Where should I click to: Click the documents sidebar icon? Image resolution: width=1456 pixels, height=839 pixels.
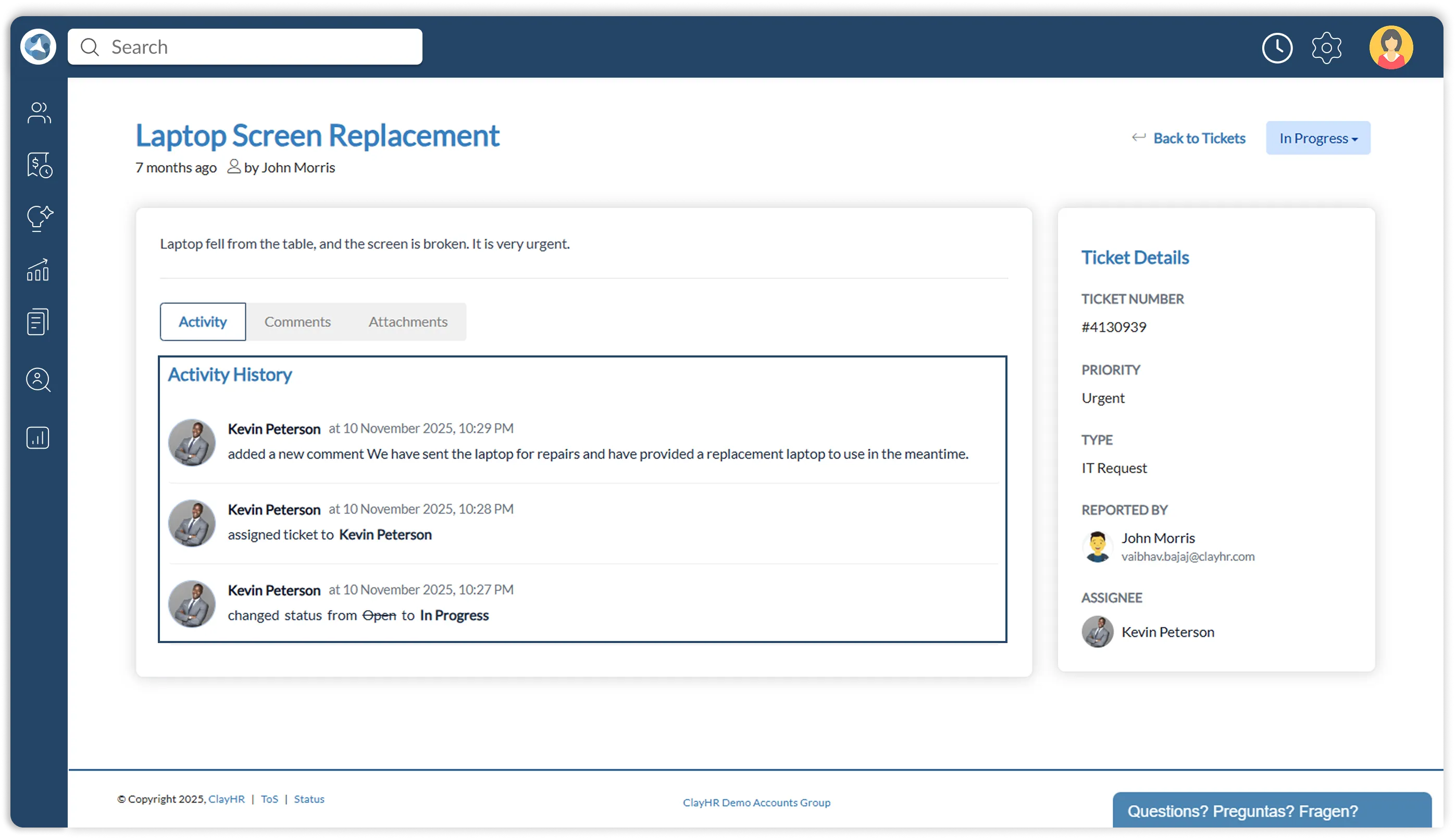[38, 322]
